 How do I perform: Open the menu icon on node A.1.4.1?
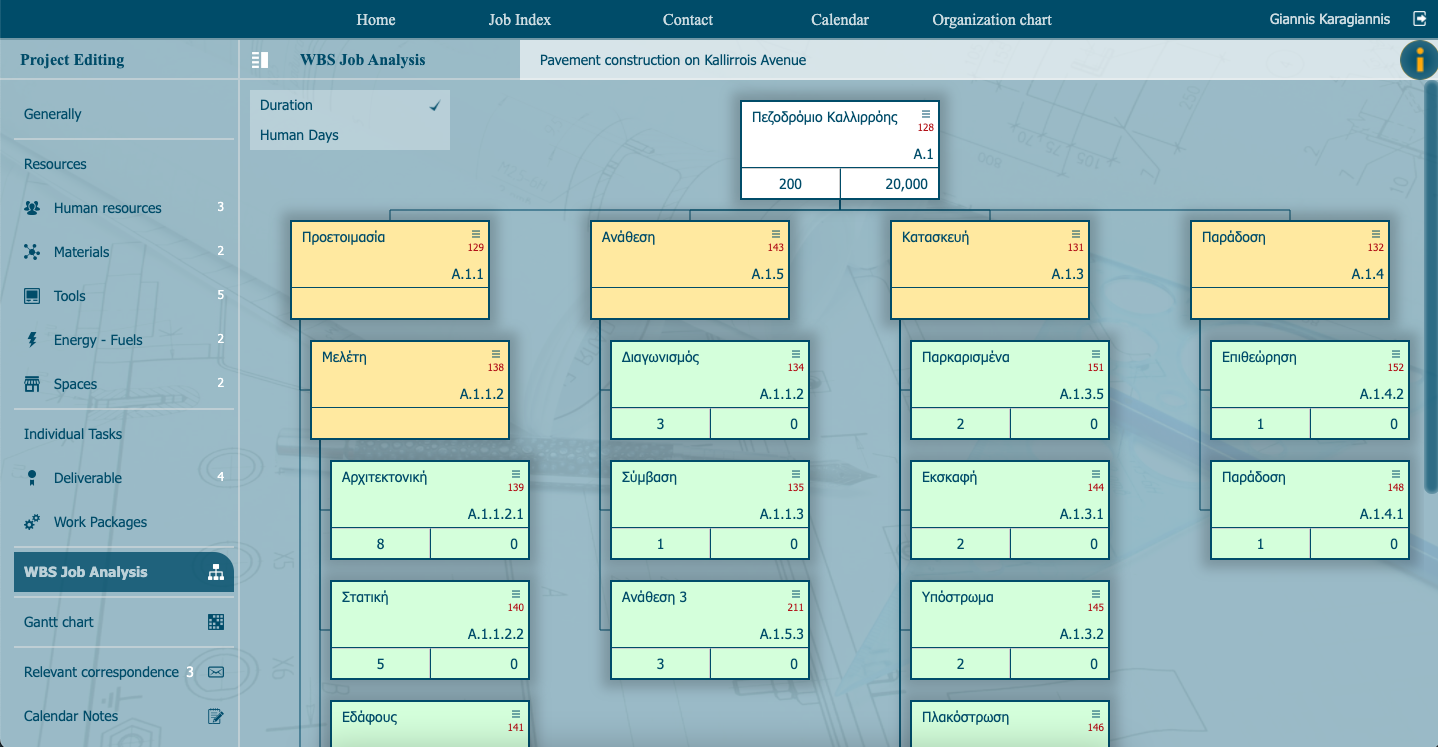(1396, 474)
